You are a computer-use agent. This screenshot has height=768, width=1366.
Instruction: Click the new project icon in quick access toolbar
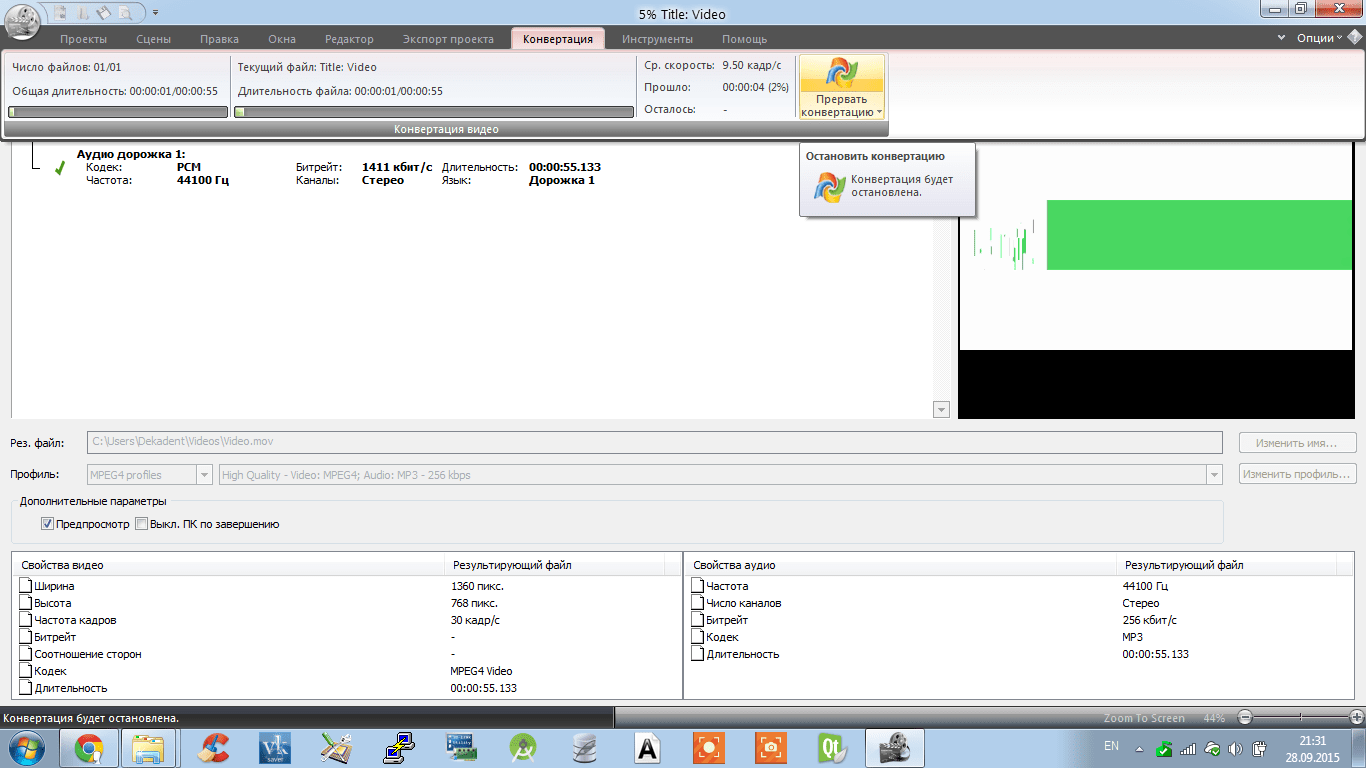coord(60,13)
